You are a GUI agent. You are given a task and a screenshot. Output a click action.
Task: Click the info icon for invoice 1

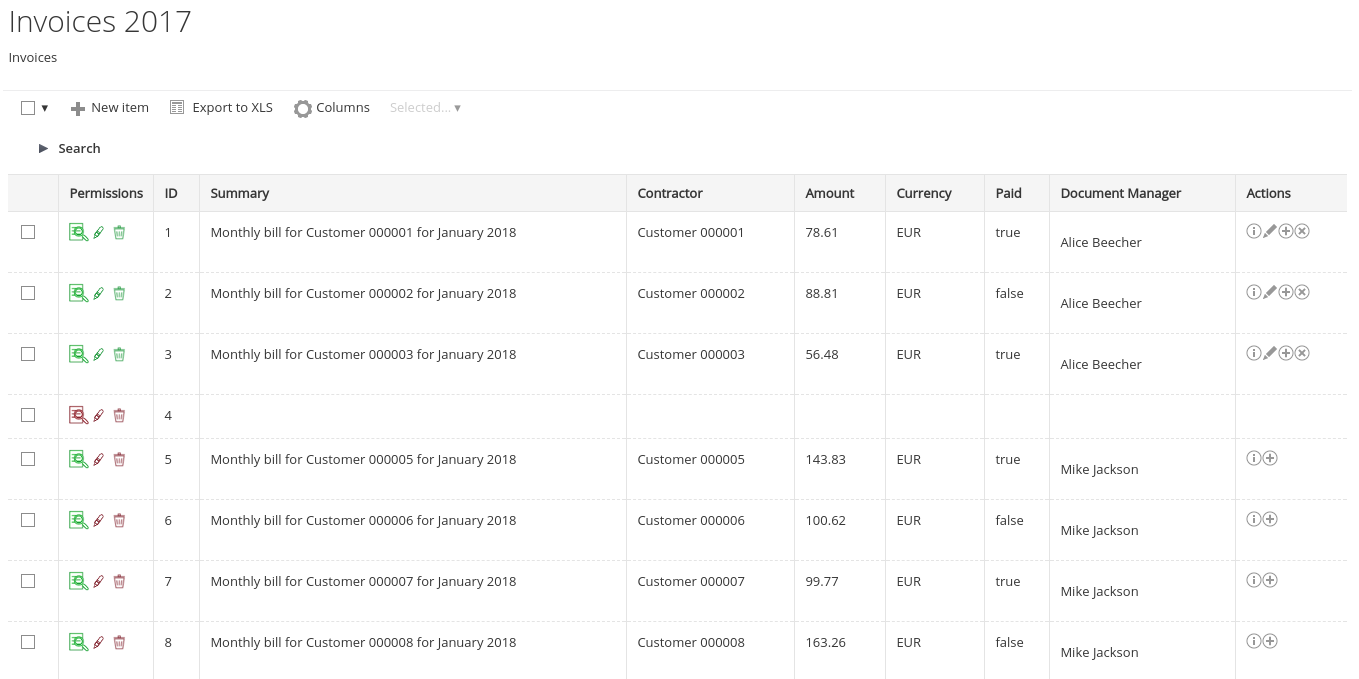pos(1253,231)
